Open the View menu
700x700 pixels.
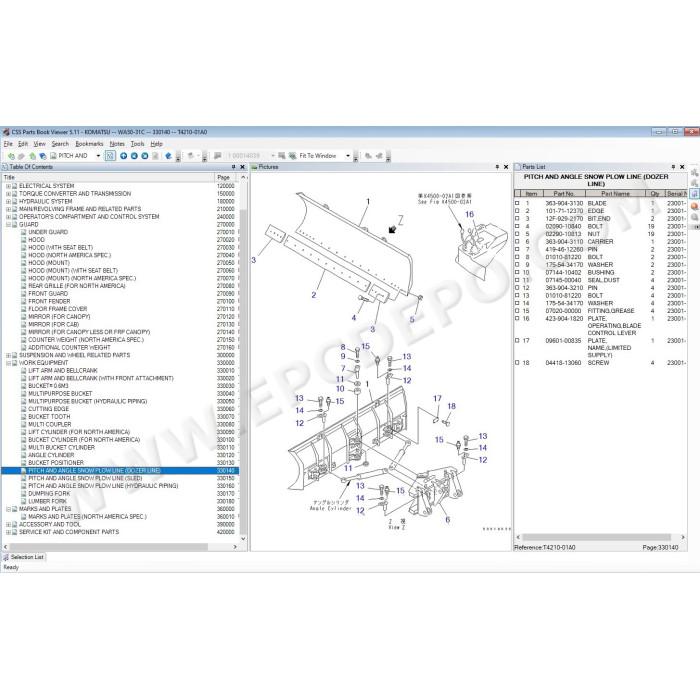point(40,144)
